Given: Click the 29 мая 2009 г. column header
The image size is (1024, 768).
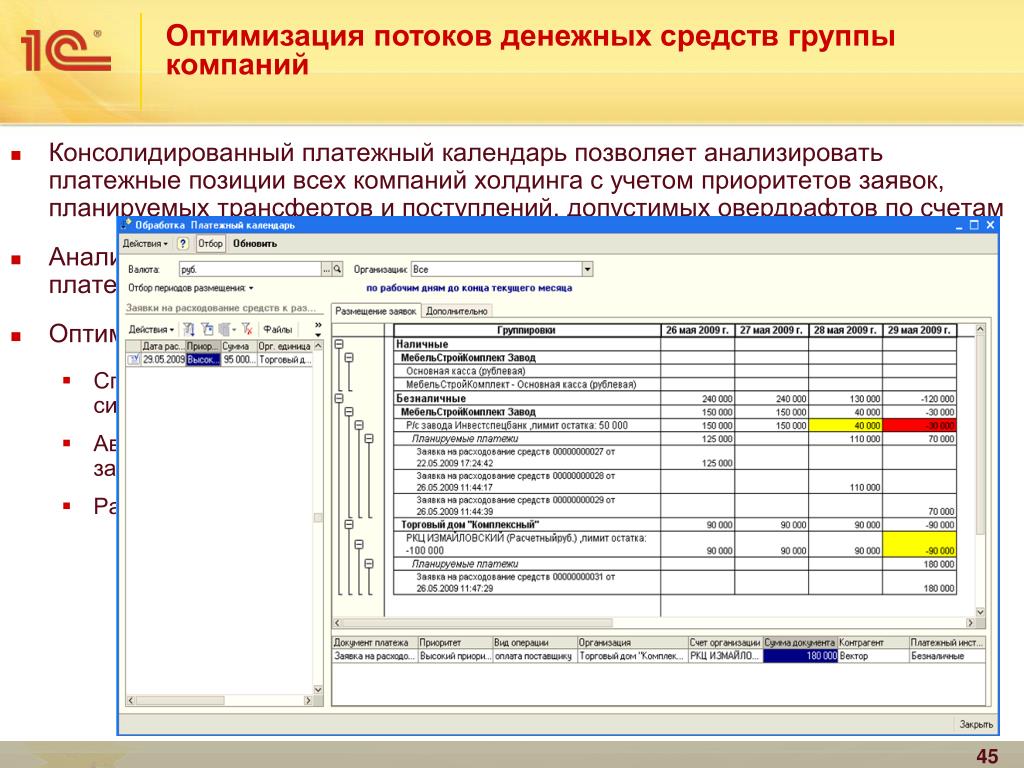Looking at the screenshot, I should click(x=920, y=330).
